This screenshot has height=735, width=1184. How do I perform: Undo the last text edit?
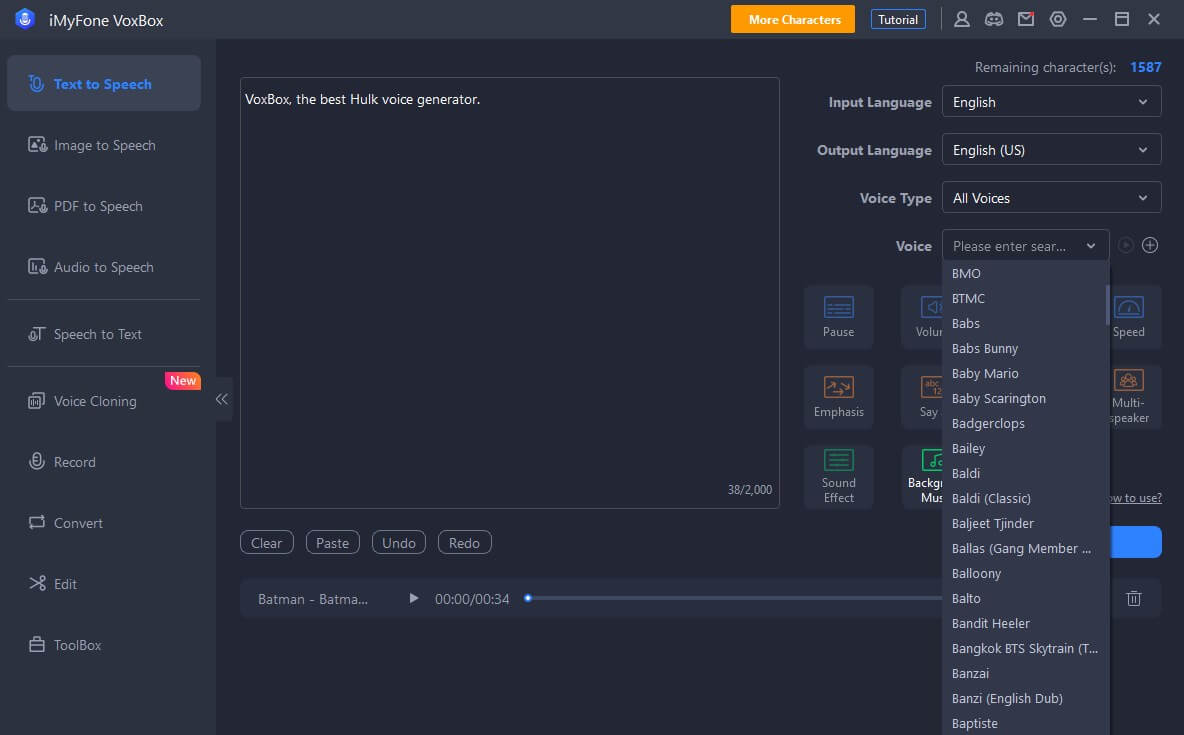[399, 542]
